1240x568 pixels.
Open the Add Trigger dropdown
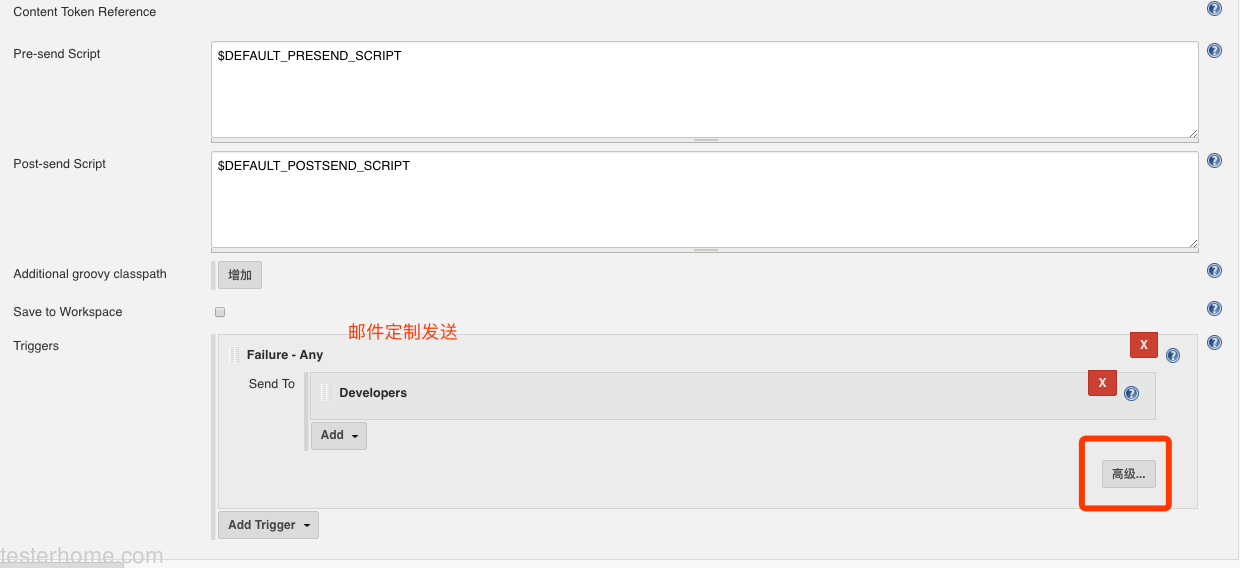click(268, 525)
